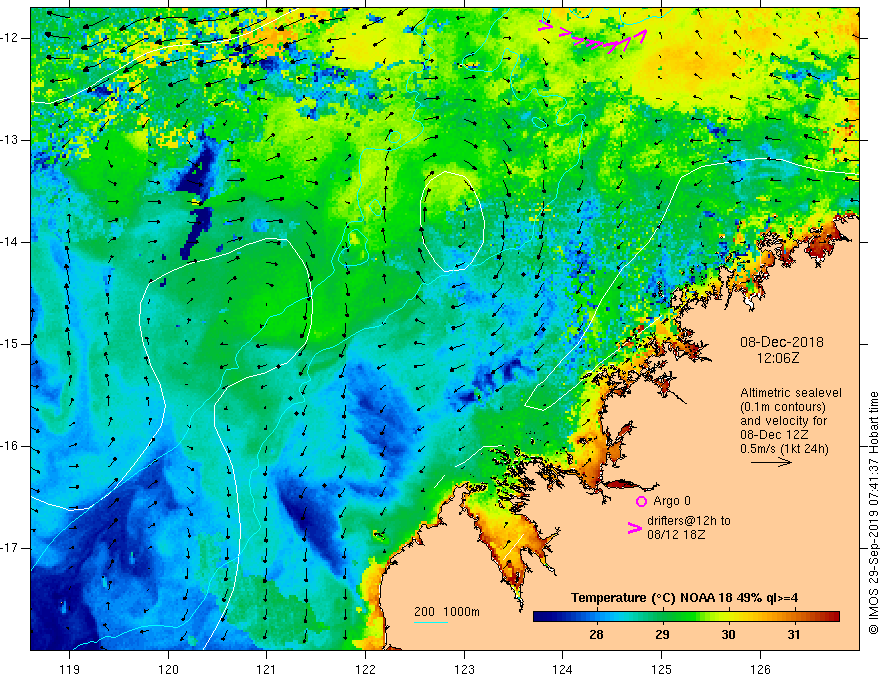Click the temperature color bar legend
This screenshot has height=680, width=880.
click(x=686, y=617)
